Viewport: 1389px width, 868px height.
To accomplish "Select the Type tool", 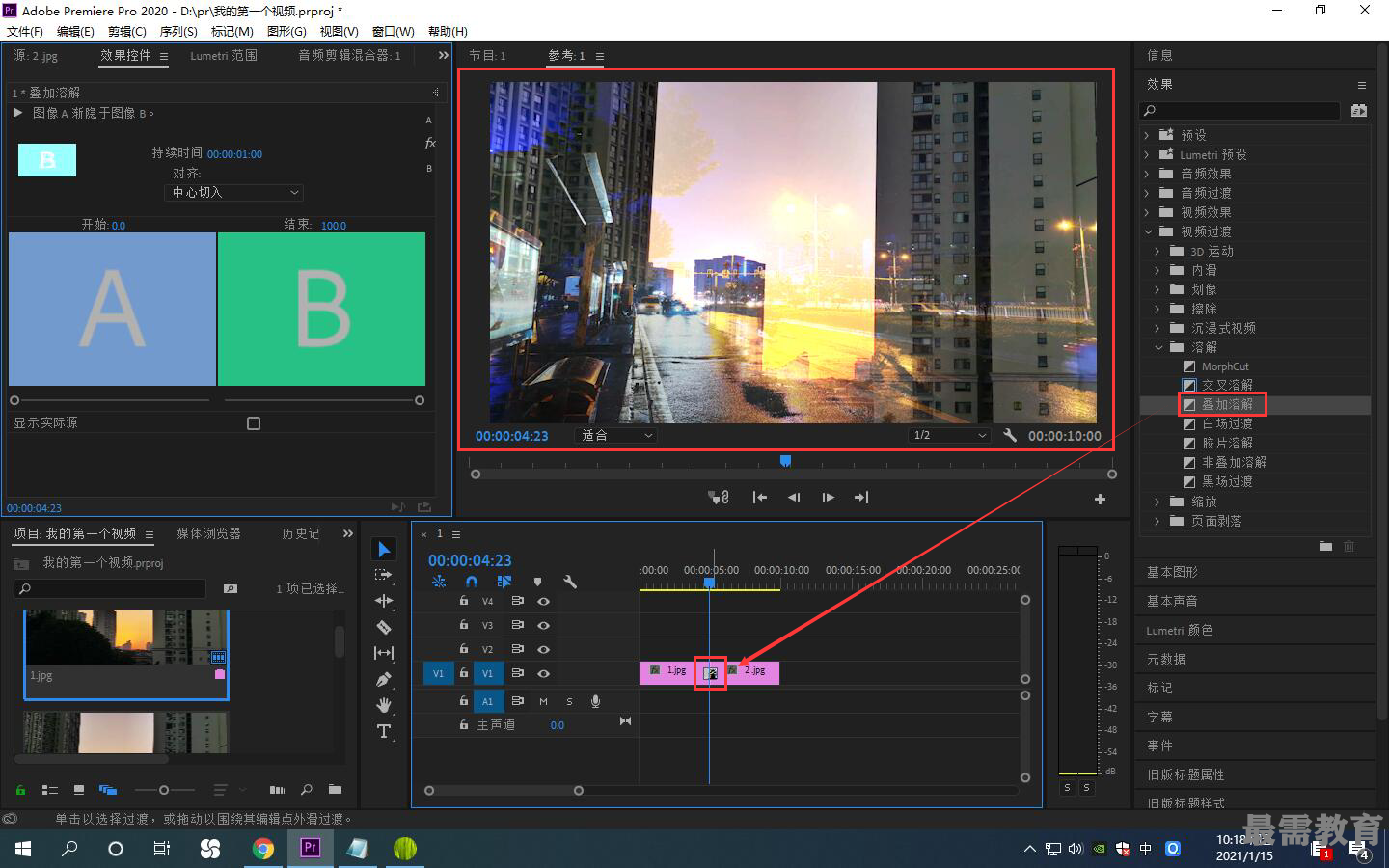I will point(384,731).
